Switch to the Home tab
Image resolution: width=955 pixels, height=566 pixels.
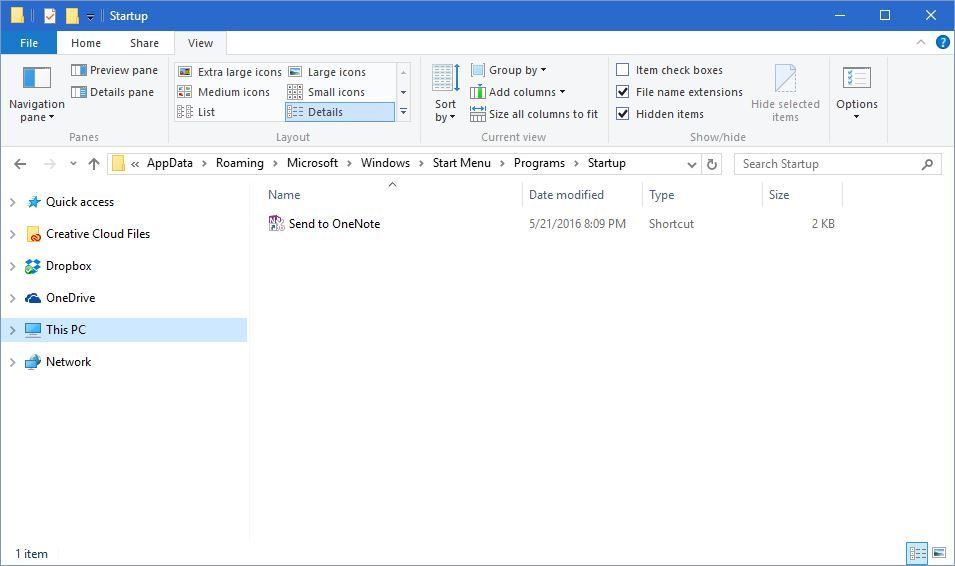tap(86, 43)
